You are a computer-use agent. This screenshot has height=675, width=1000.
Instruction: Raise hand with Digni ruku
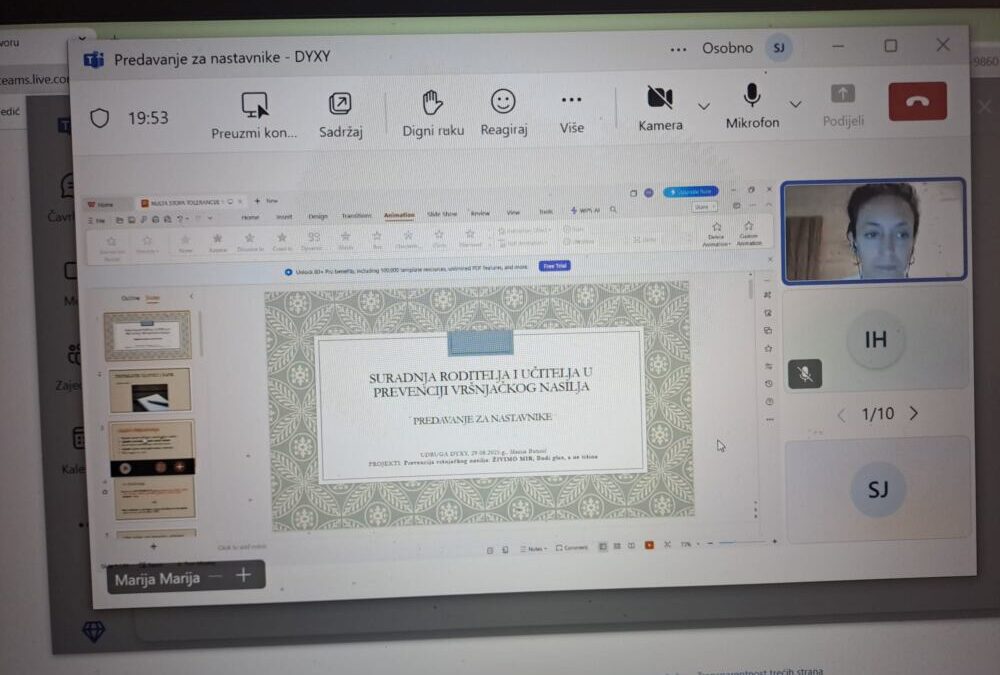[432, 103]
